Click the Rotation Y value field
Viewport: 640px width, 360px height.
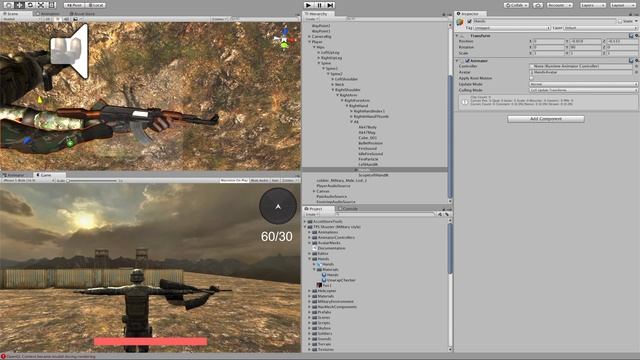[584, 47]
